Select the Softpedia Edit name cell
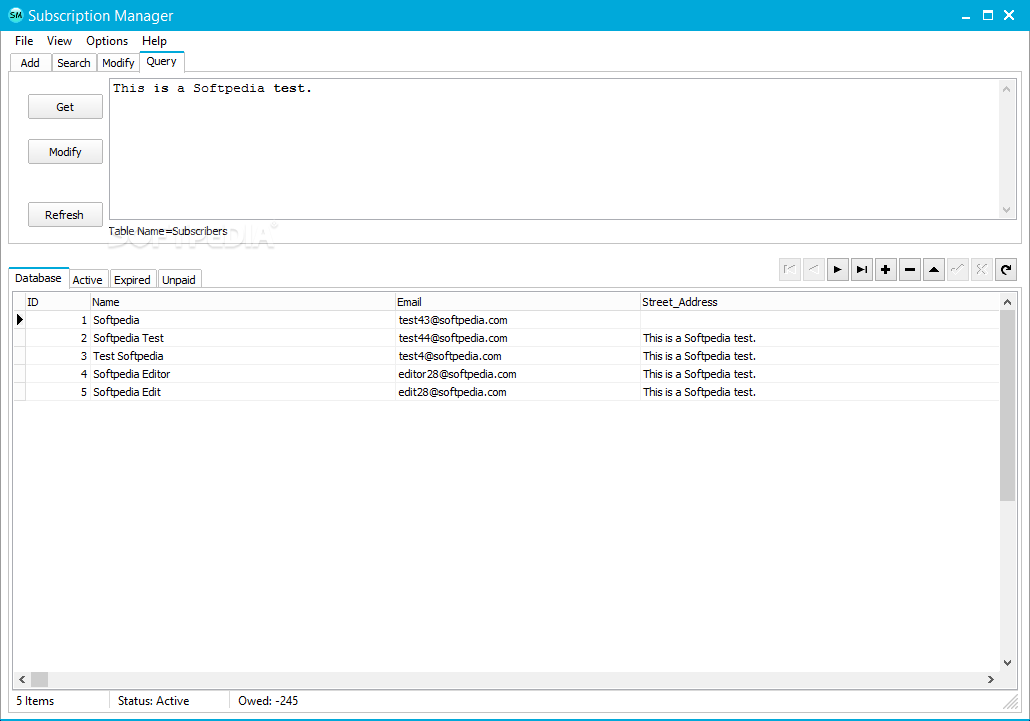The width and height of the screenshot is (1030, 721). (x=243, y=392)
